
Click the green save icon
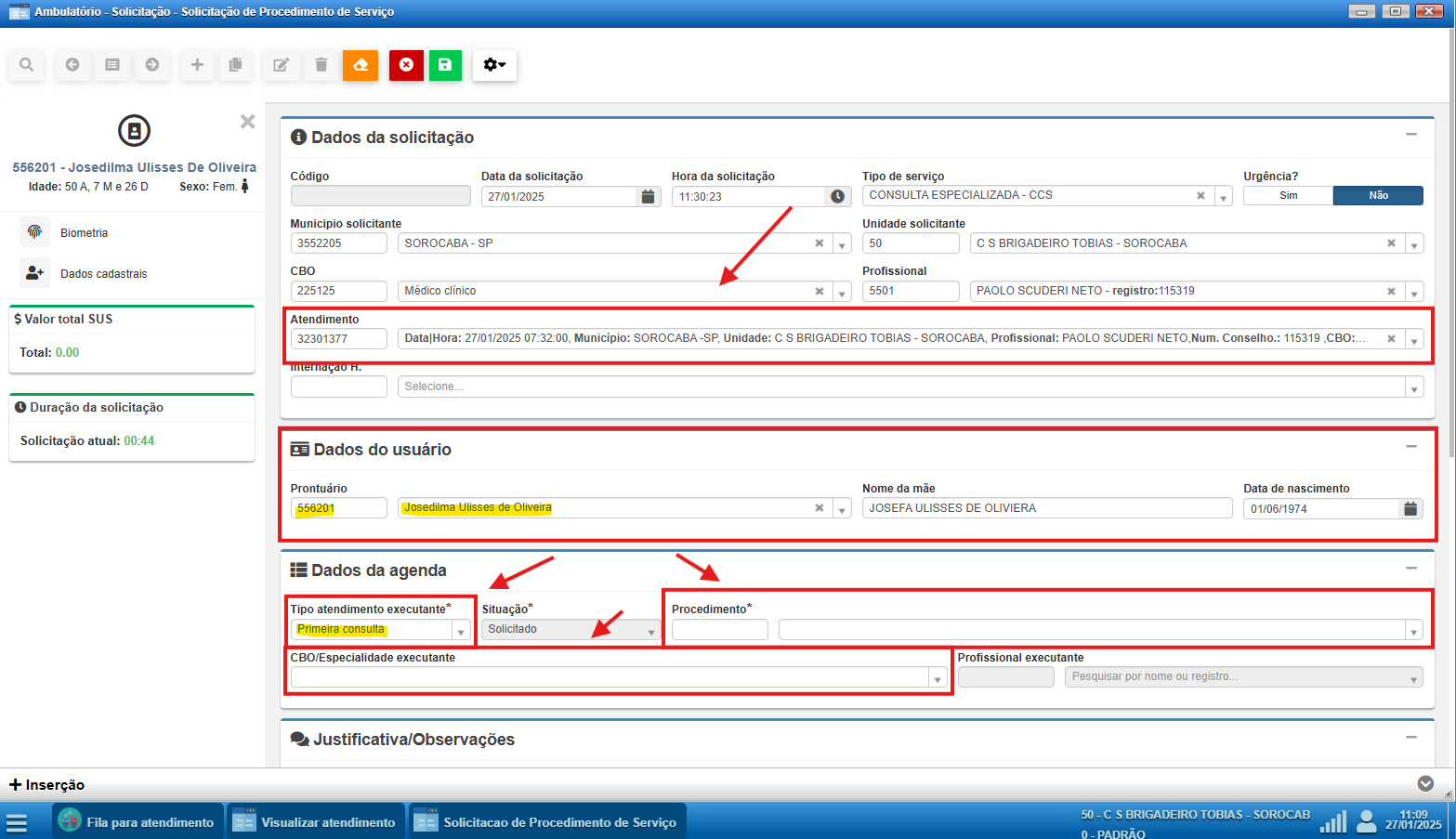(445, 65)
